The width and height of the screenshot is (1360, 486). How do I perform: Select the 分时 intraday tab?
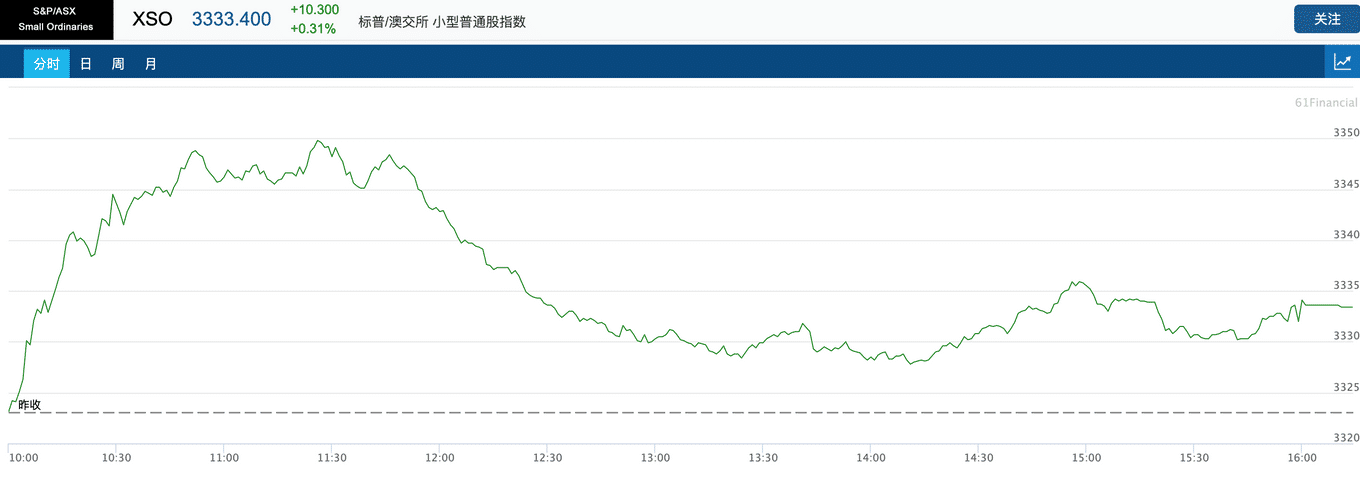tap(47, 63)
